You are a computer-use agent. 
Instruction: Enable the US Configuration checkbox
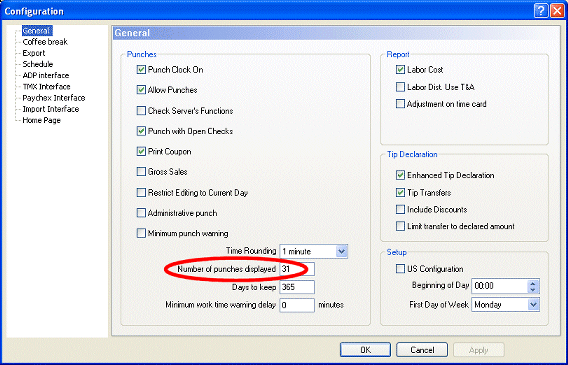point(400,269)
